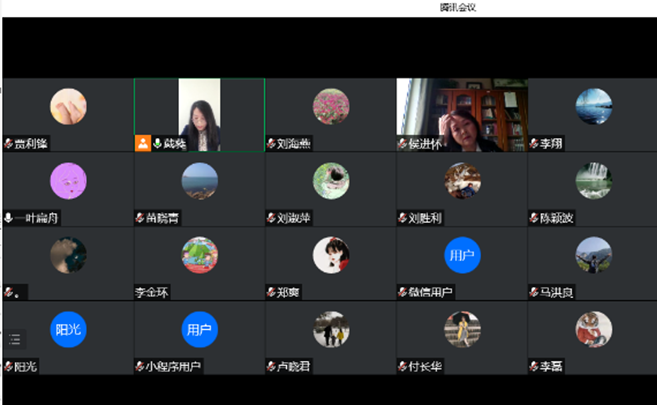657x405 pixels.
Task: Click muted mic icon next to 侯进怀
Action: [x=403, y=144]
